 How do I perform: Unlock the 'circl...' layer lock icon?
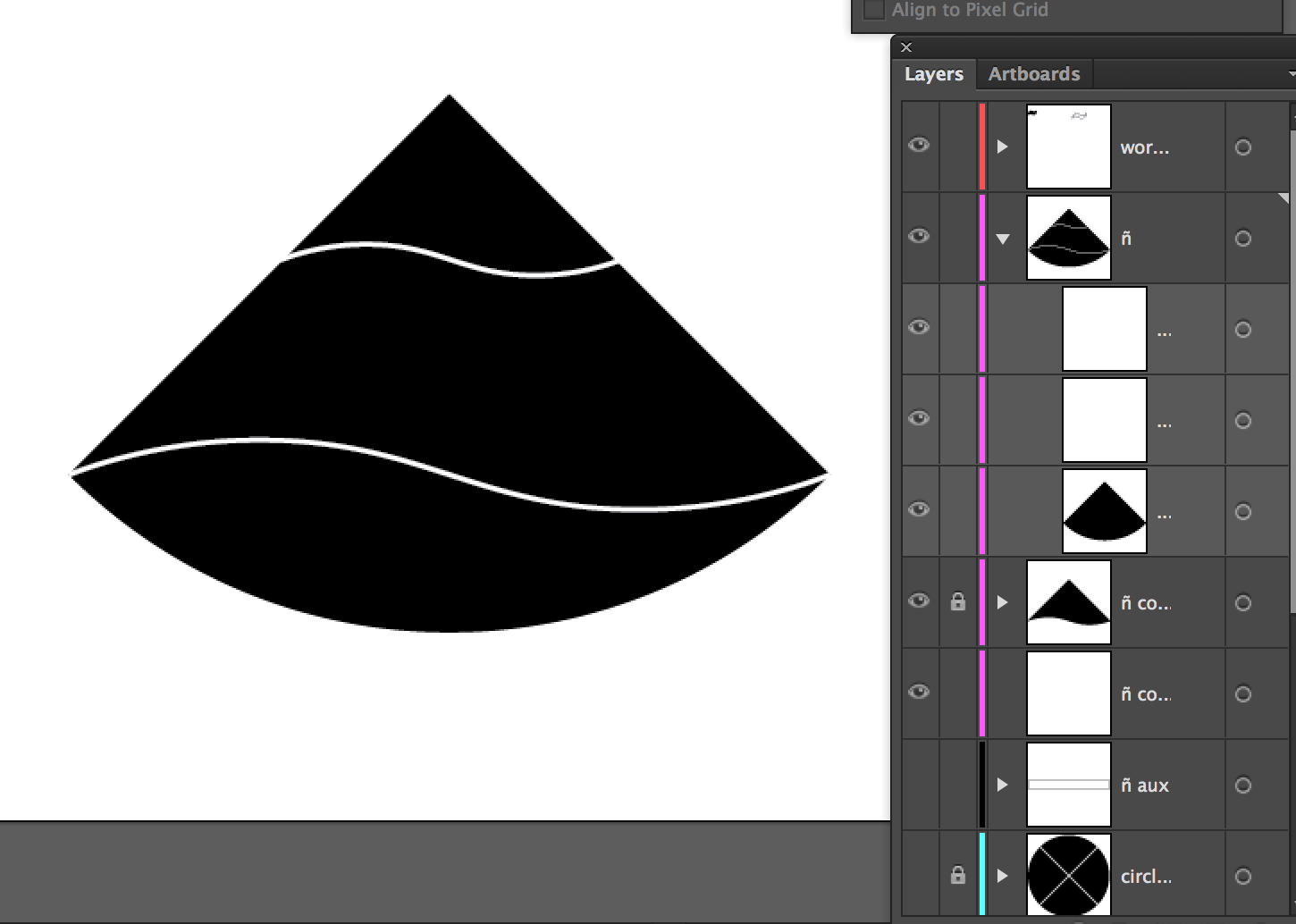click(x=958, y=875)
